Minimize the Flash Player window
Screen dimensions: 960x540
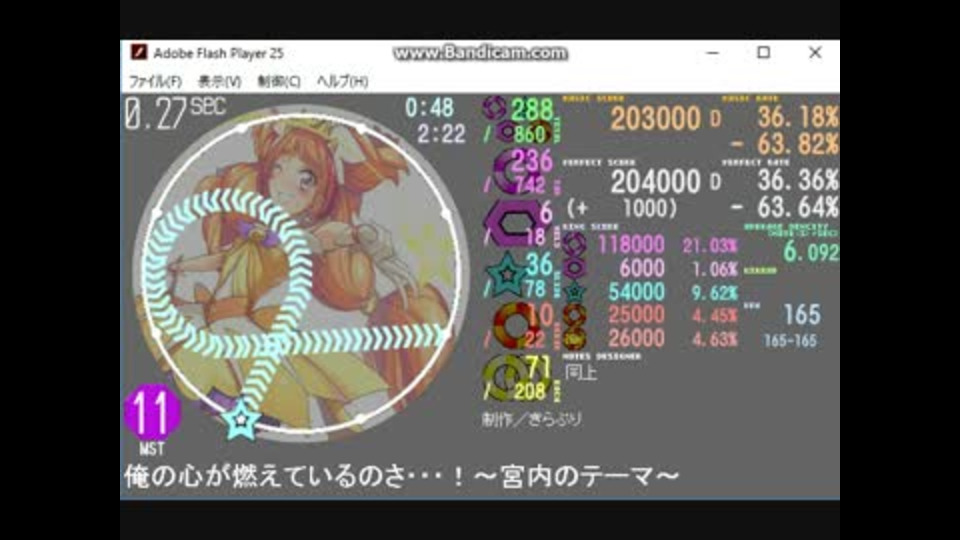tap(712, 53)
